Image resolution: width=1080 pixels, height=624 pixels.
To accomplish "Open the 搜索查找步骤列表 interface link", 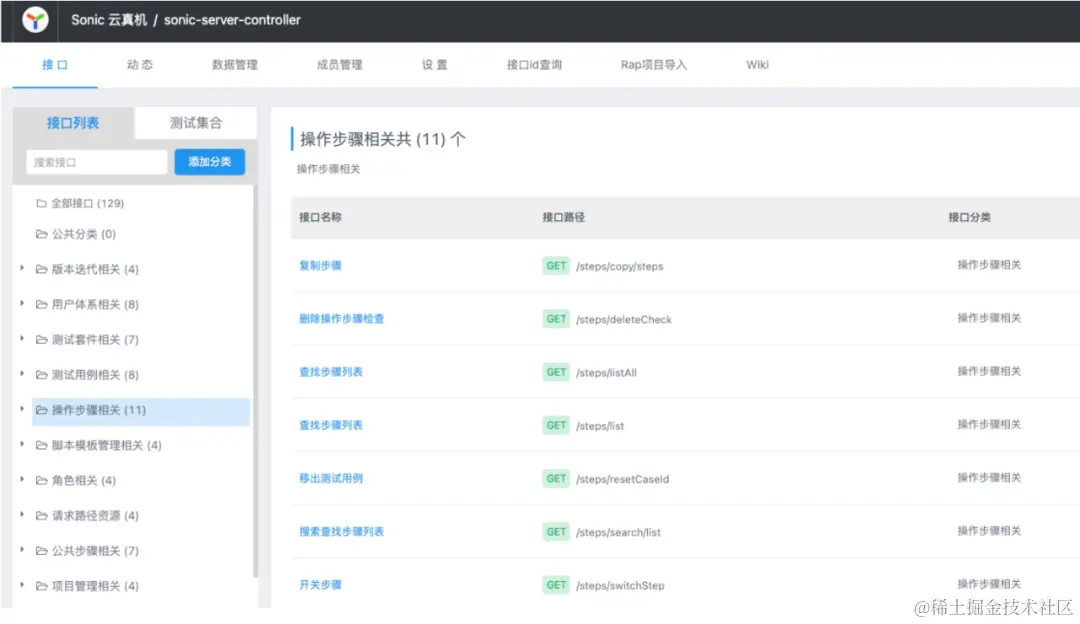I will click(342, 532).
